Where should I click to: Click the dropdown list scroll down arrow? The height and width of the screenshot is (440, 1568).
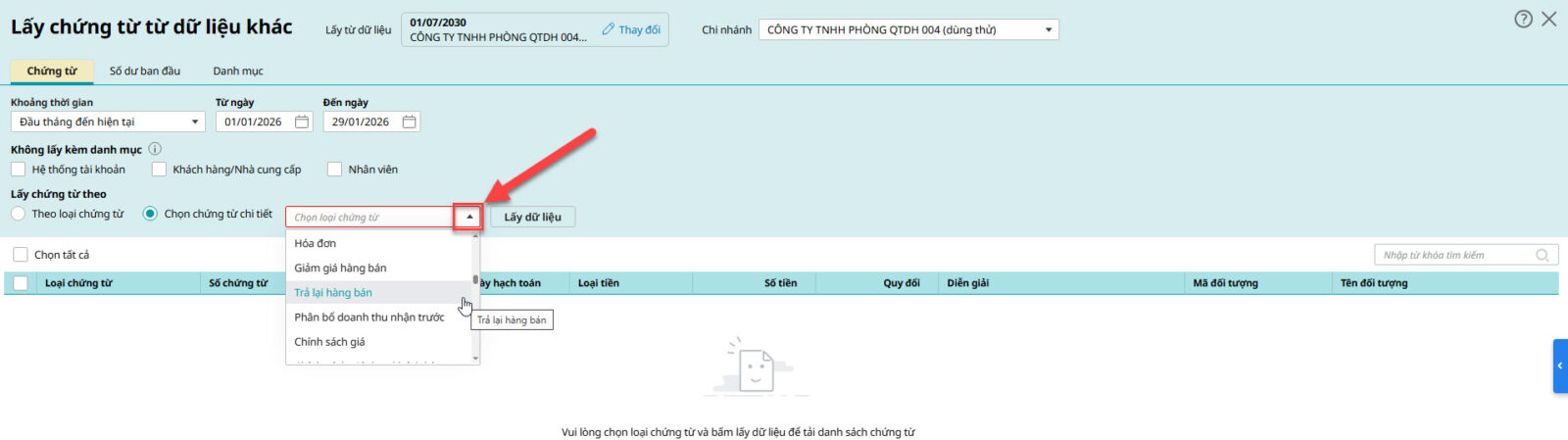pyautogui.click(x=476, y=358)
